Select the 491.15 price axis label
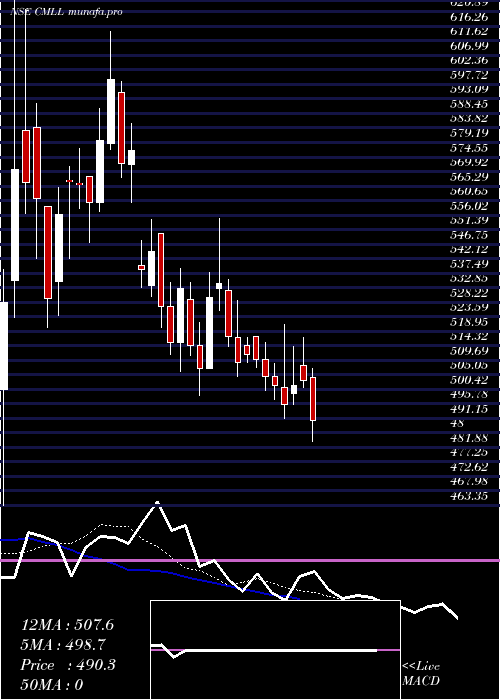 pyautogui.click(x=469, y=409)
